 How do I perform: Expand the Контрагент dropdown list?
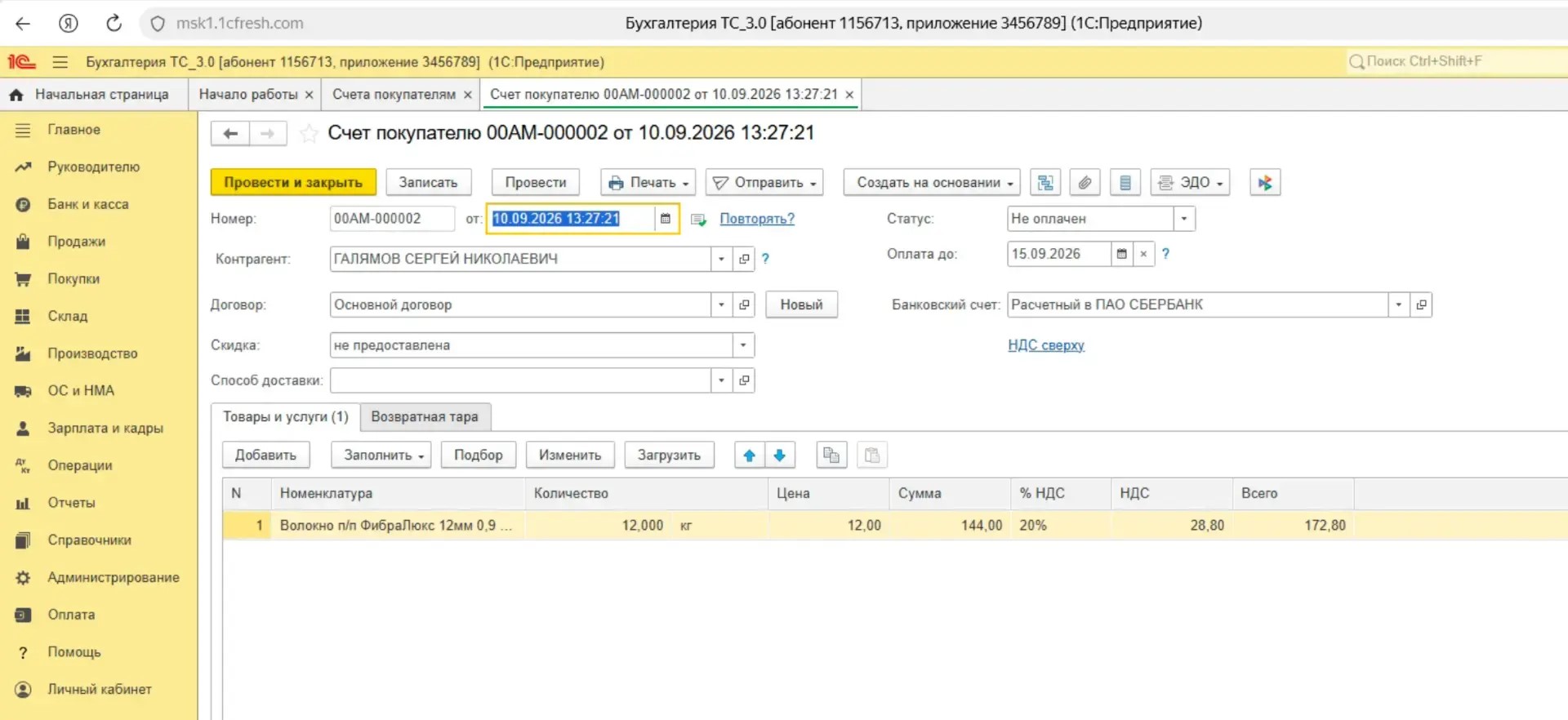pyautogui.click(x=721, y=259)
